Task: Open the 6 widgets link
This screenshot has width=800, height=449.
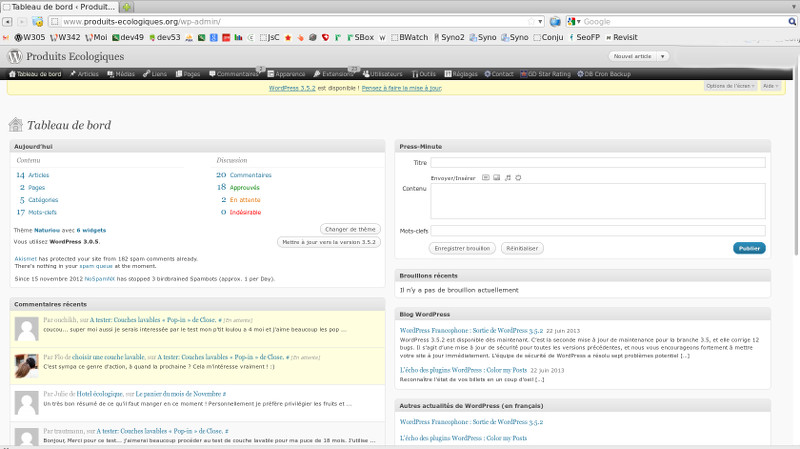Action: coord(91,231)
